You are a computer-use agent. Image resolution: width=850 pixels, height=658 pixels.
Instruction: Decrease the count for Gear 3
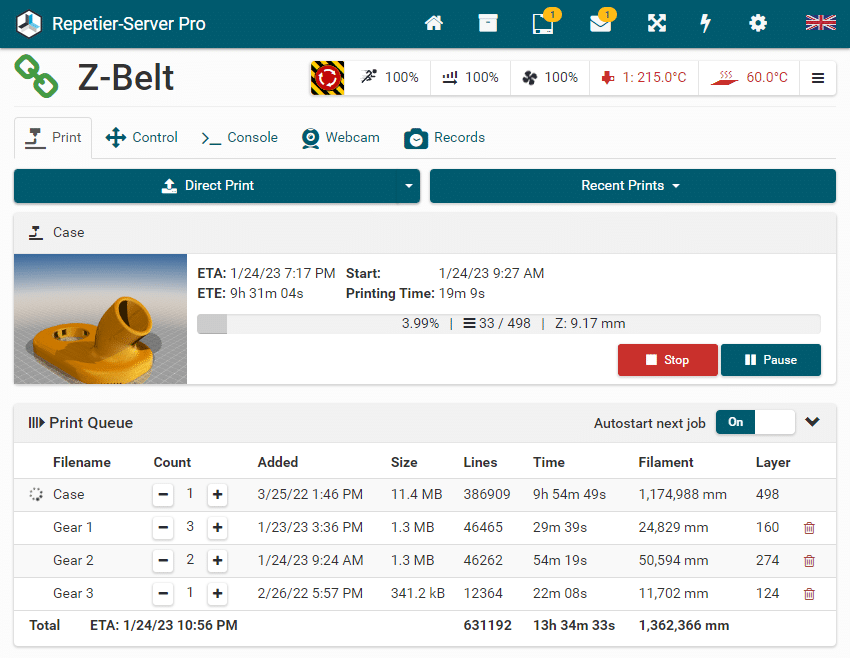(x=163, y=594)
